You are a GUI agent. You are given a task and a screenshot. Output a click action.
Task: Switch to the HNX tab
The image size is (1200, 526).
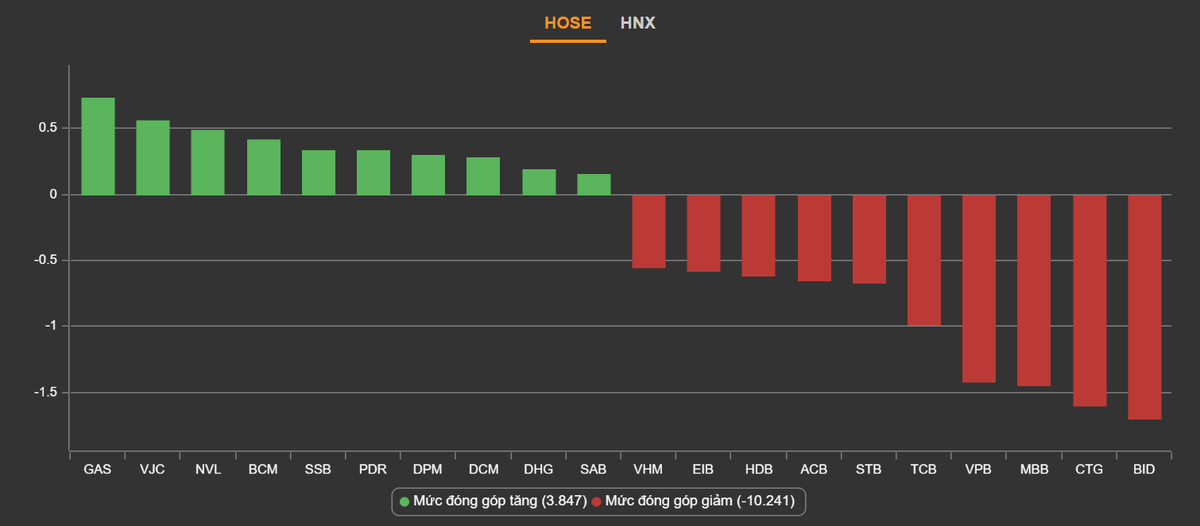click(637, 22)
